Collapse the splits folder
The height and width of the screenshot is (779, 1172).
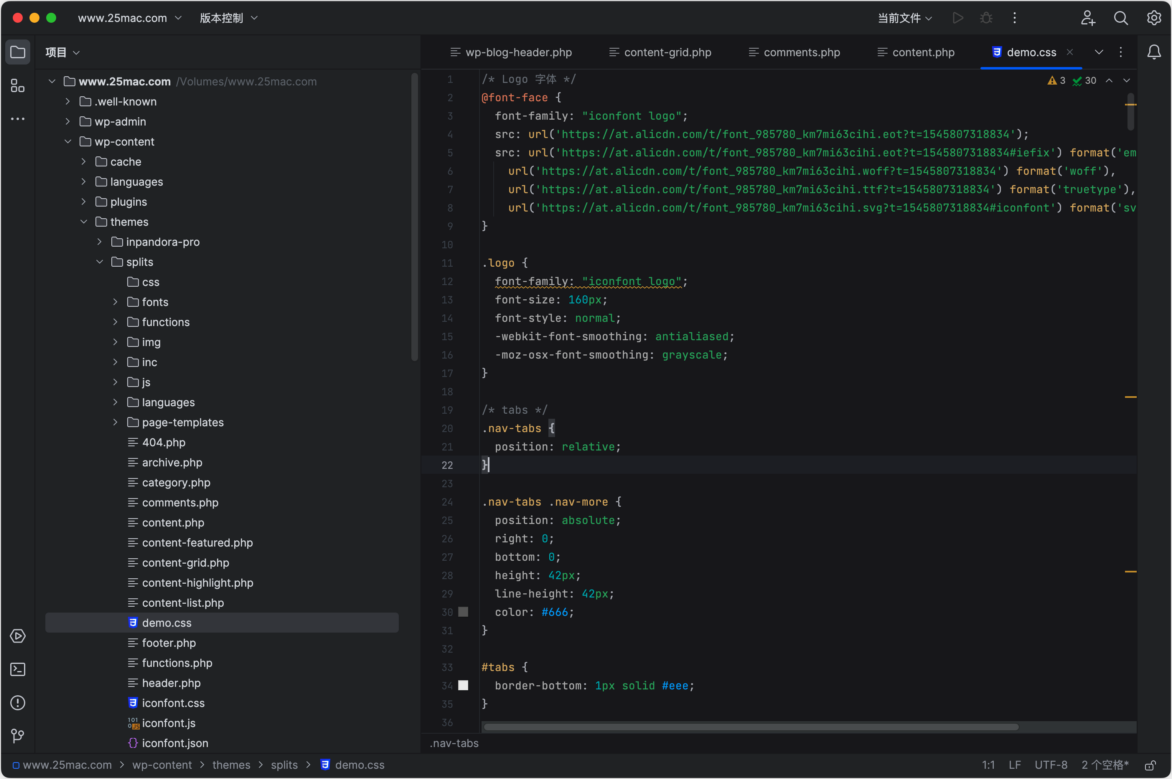tap(99, 262)
